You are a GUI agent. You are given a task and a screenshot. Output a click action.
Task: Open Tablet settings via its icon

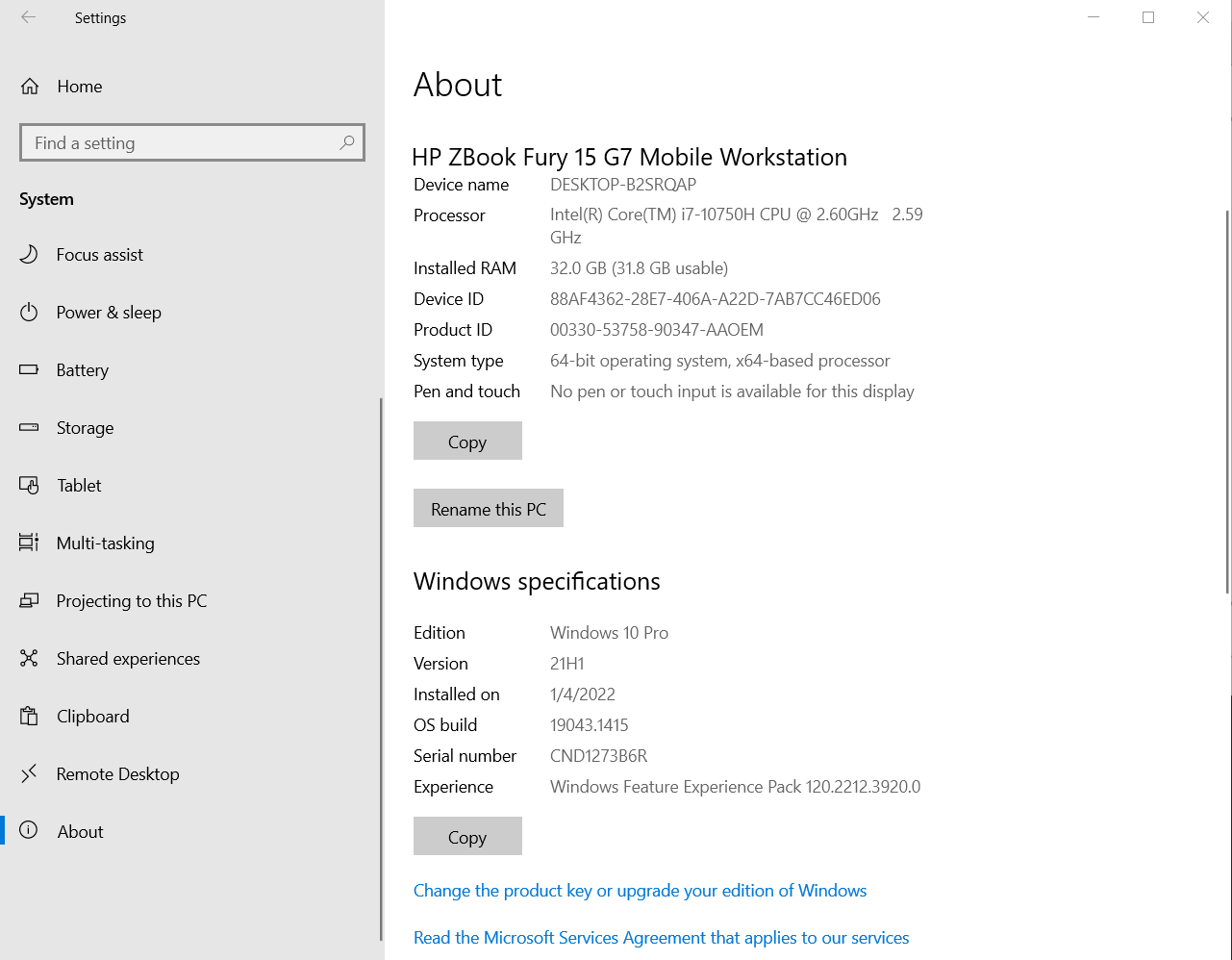[x=30, y=485]
